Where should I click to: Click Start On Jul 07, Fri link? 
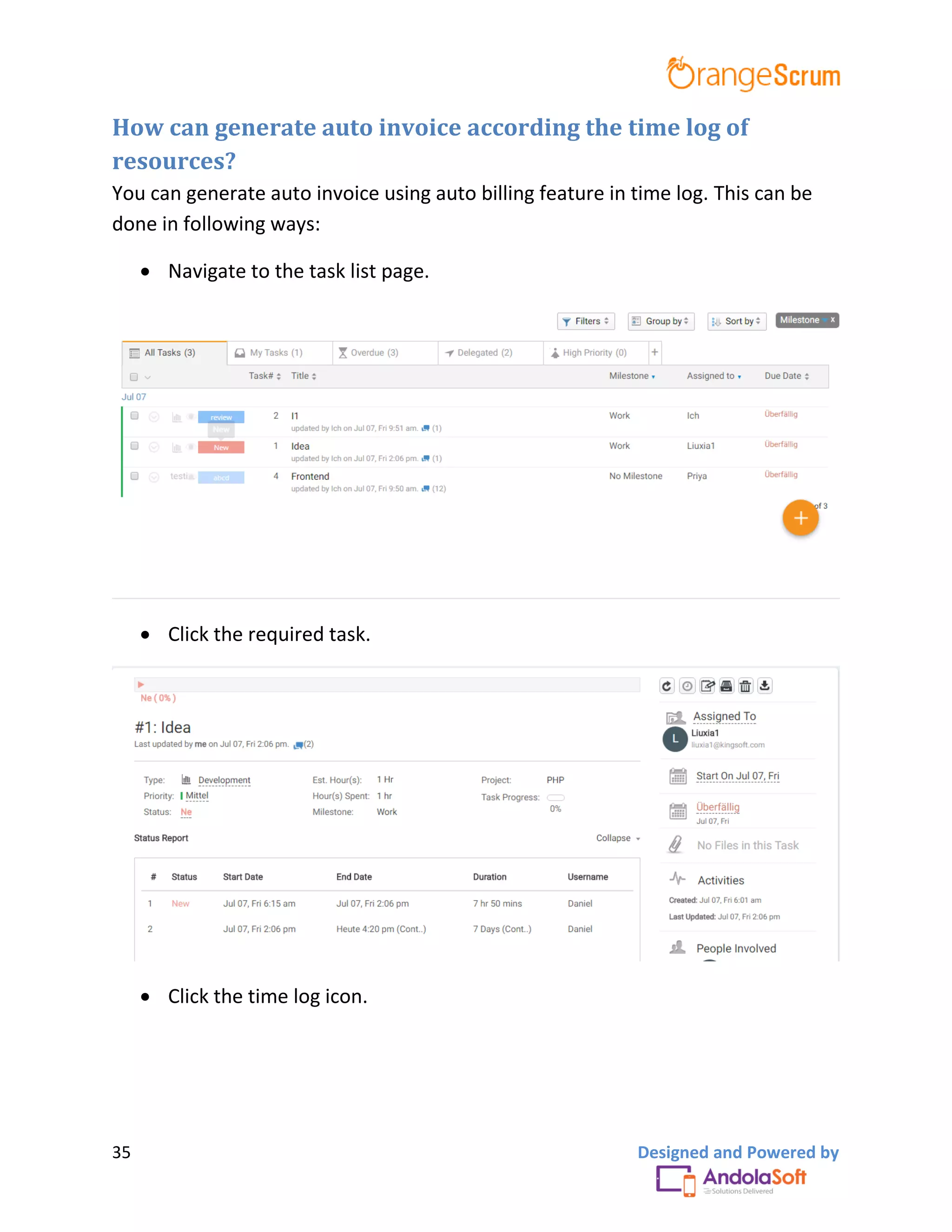coord(738,776)
